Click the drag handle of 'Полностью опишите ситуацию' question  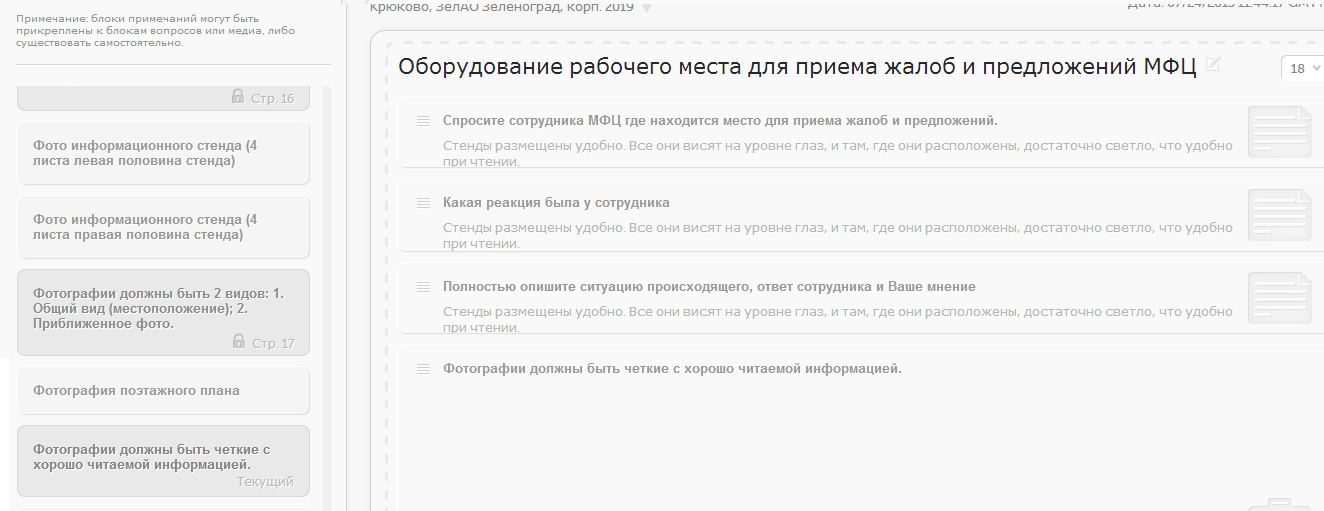coord(423,287)
